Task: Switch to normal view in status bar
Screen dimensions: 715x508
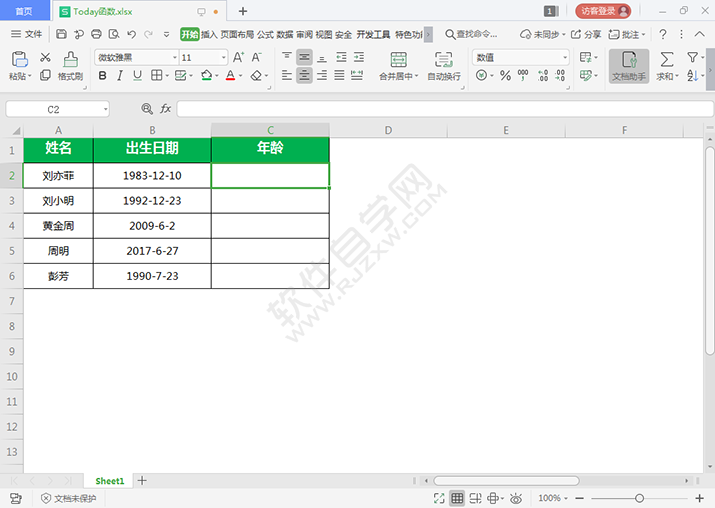Action: (457, 498)
